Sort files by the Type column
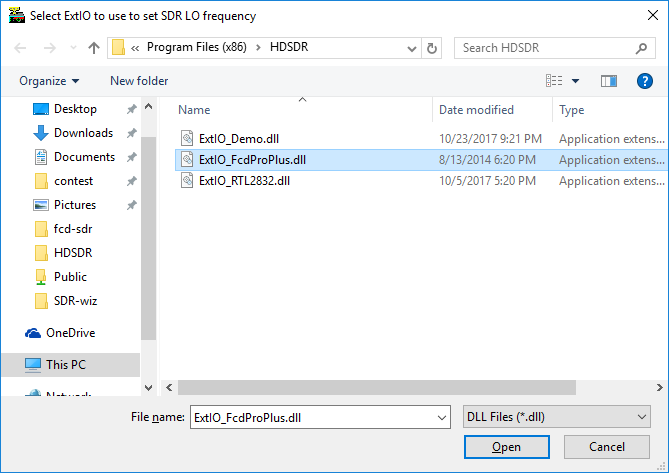 click(572, 110)
